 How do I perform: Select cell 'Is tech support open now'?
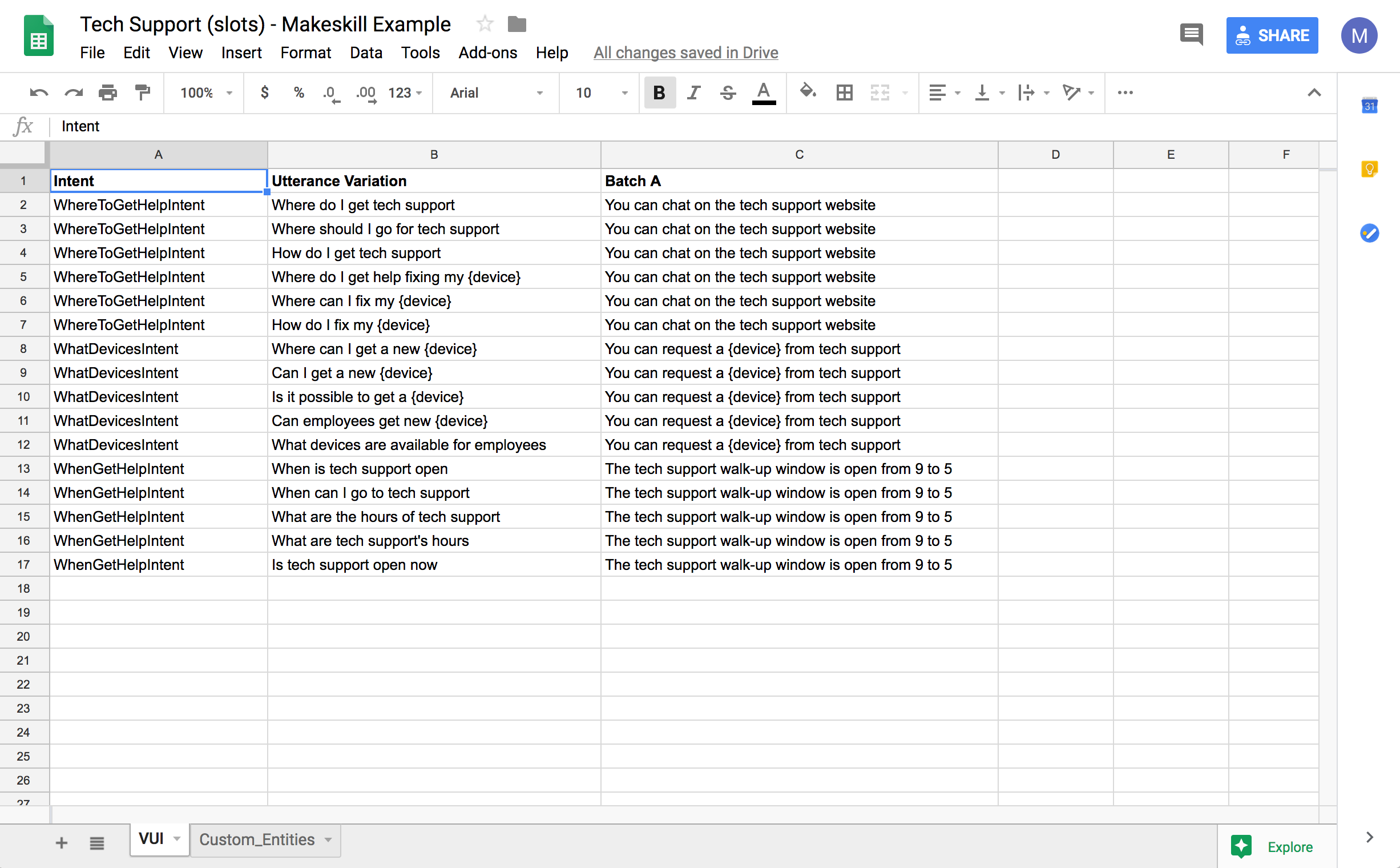pyautogui.click(x=434, y=565)
